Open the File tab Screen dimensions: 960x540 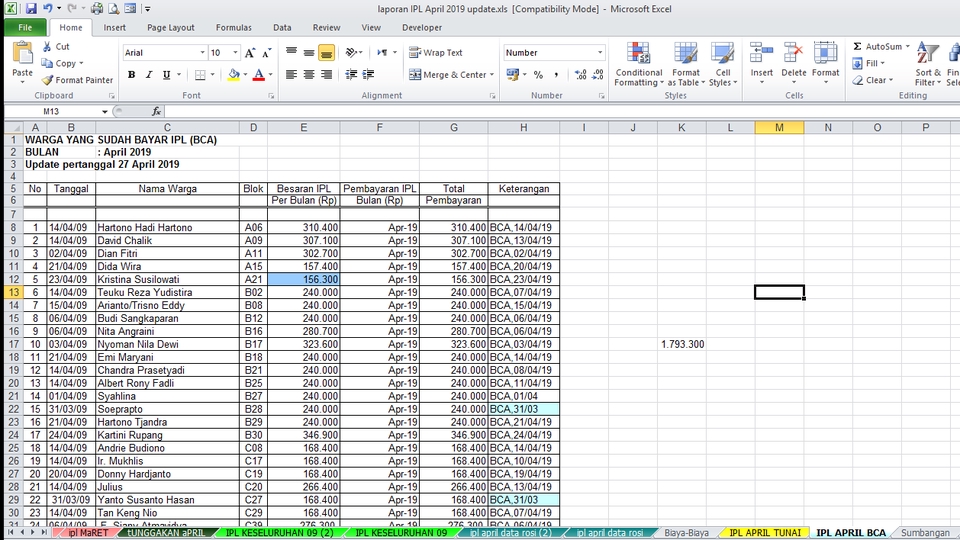click(x=25, y=28)
